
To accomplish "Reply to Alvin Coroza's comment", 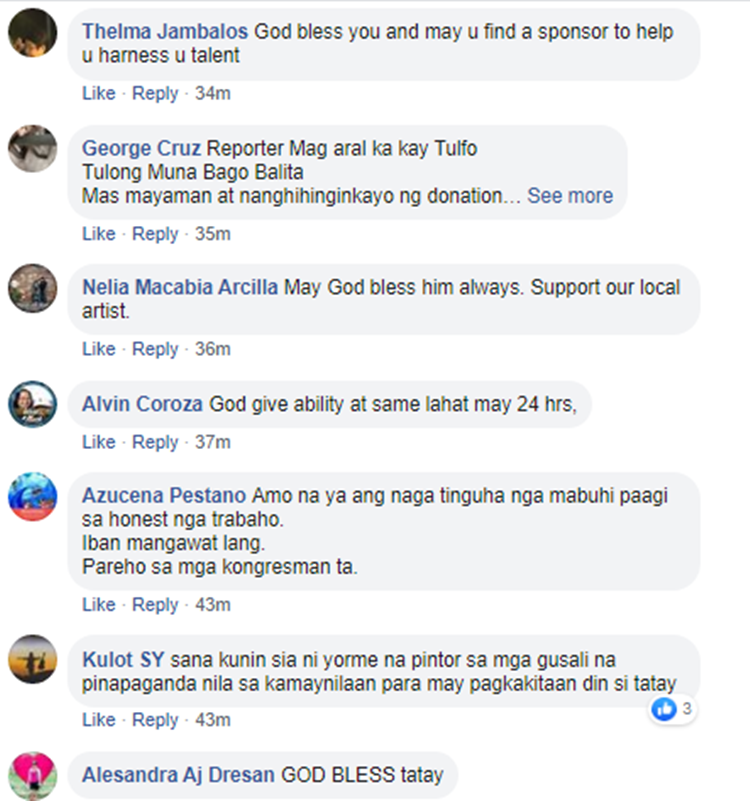I will click(155, 442).
